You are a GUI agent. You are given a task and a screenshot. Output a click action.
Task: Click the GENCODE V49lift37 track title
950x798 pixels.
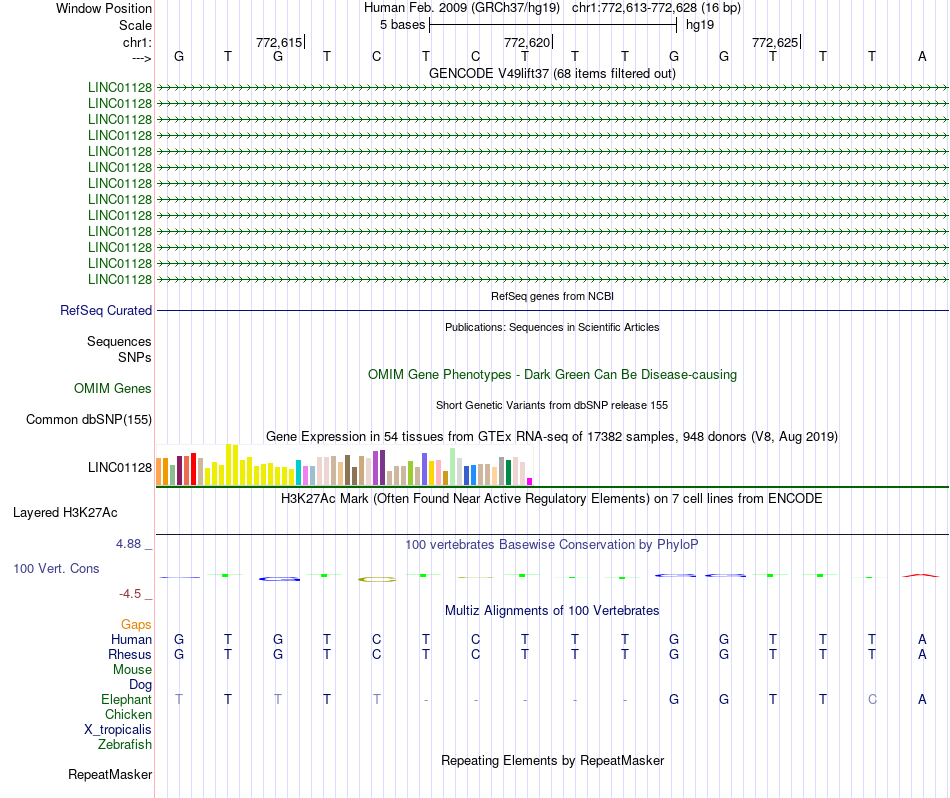(552, 73)
